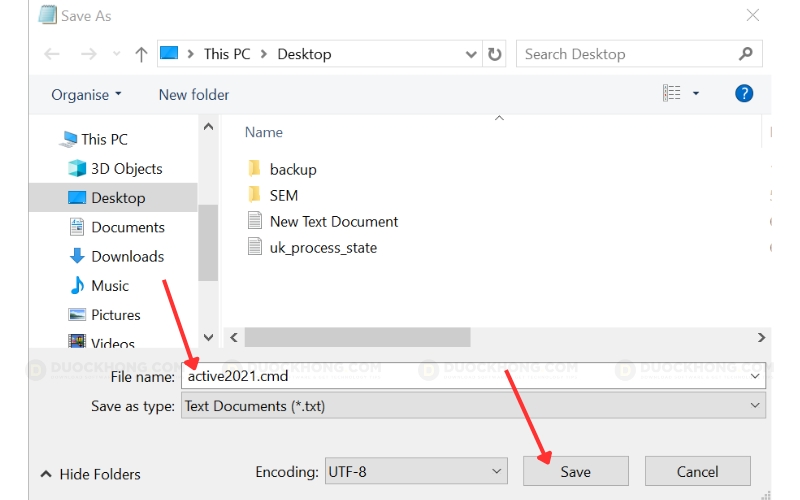Open the address bar history dropdown

coord(471,54)
